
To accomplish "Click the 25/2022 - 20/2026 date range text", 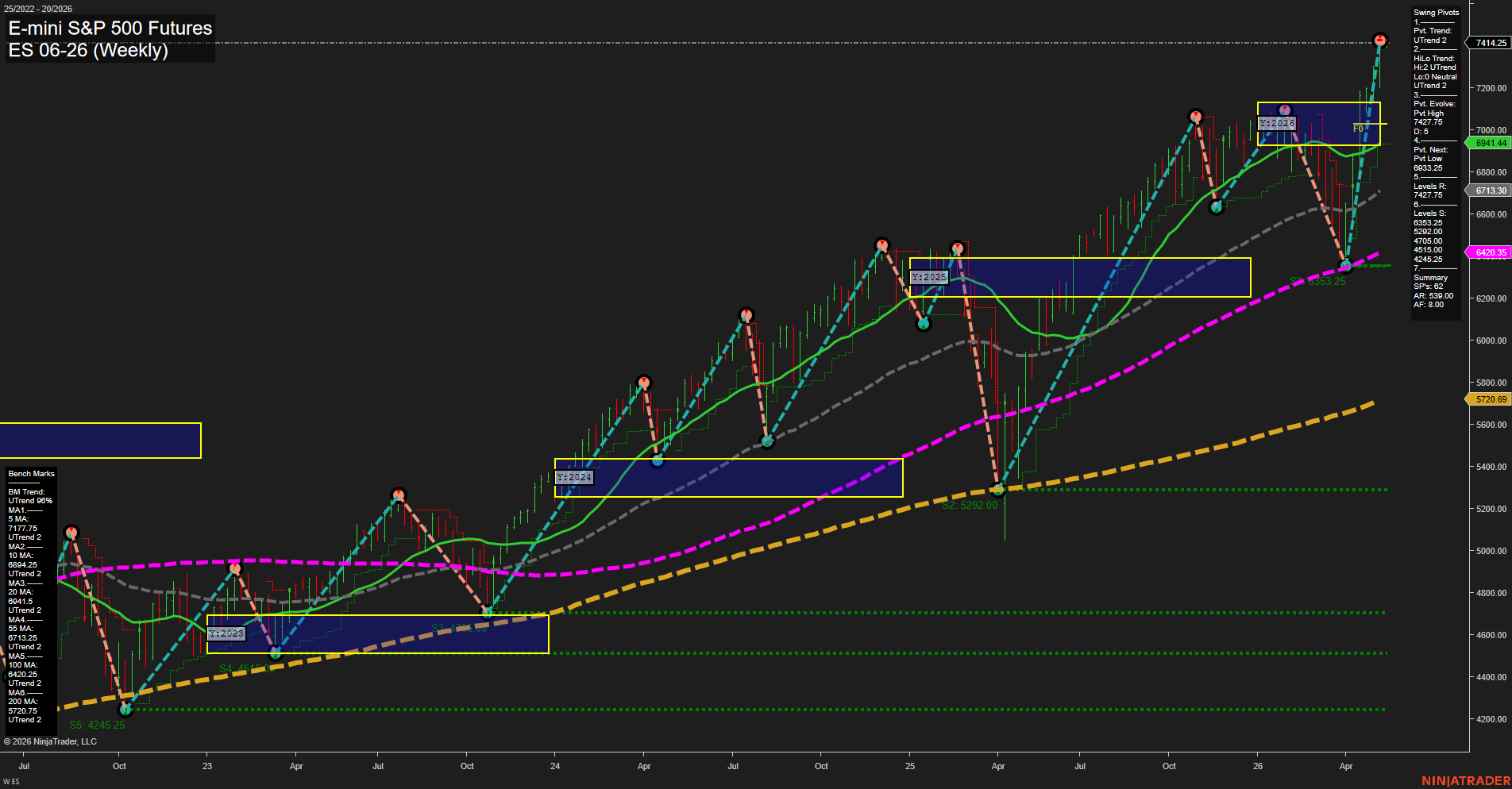I will [38, 9].
